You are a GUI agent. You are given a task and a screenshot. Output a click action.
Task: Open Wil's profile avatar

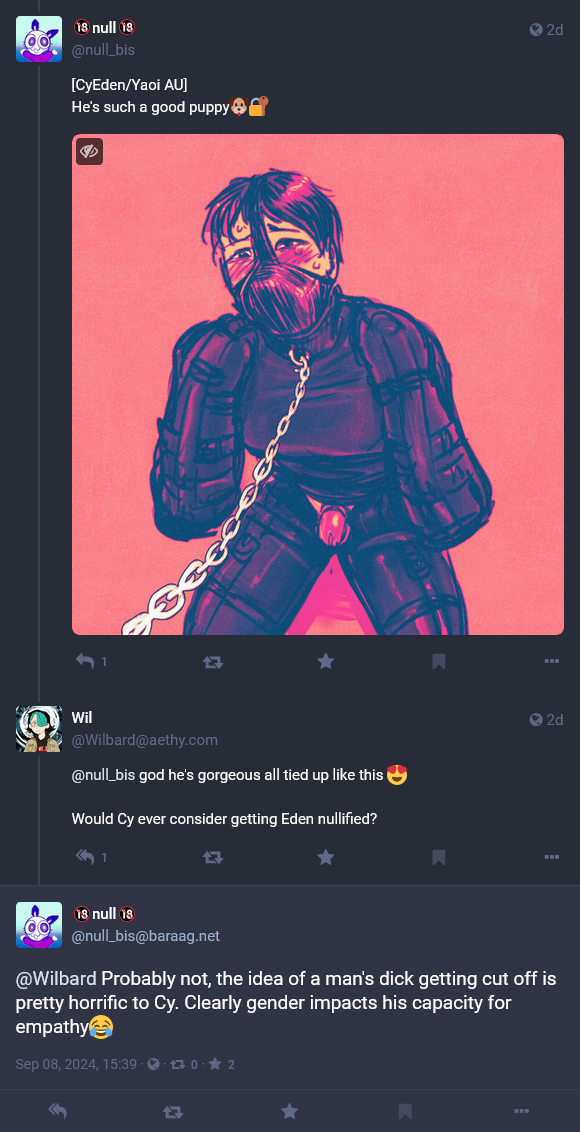[x=39, y=729]
